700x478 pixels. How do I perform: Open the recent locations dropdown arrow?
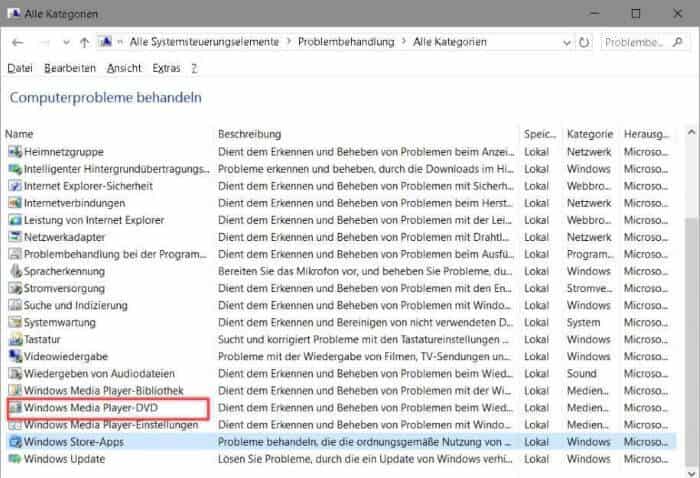(66, 43)
